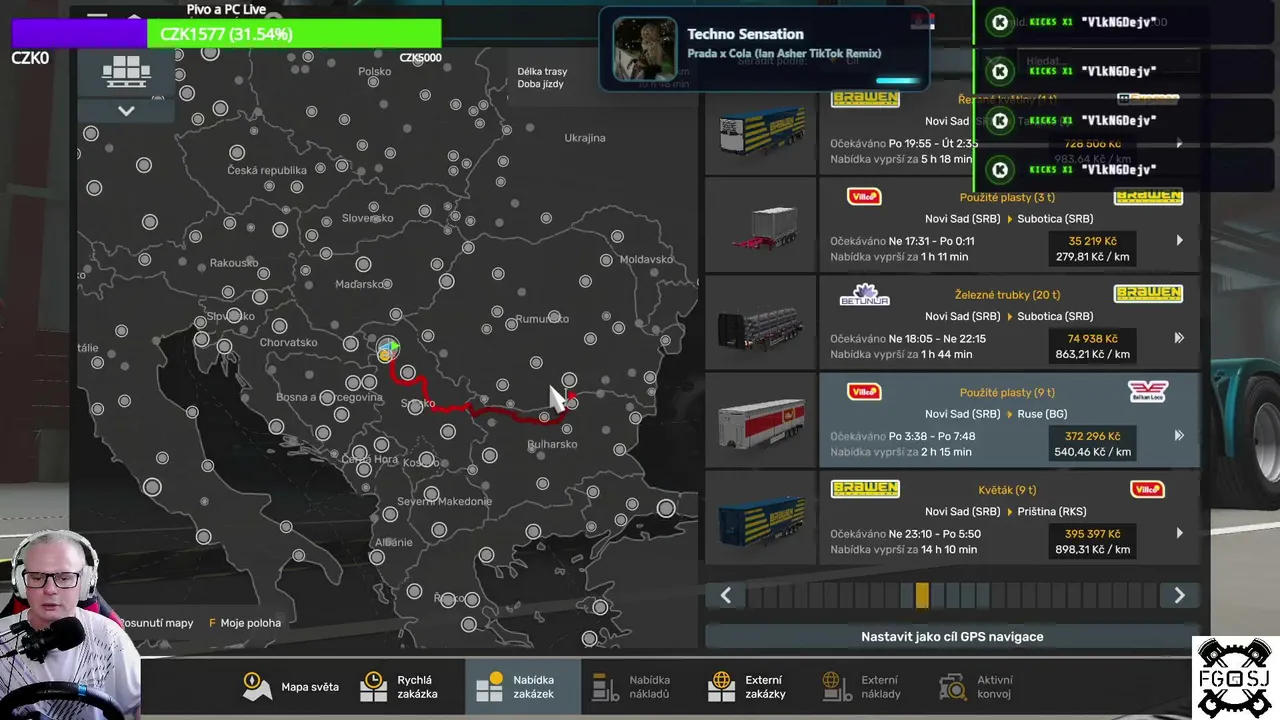Go to next page of job offers
The width and height of the screenshot is (1280, 720).
[1179, 595]
